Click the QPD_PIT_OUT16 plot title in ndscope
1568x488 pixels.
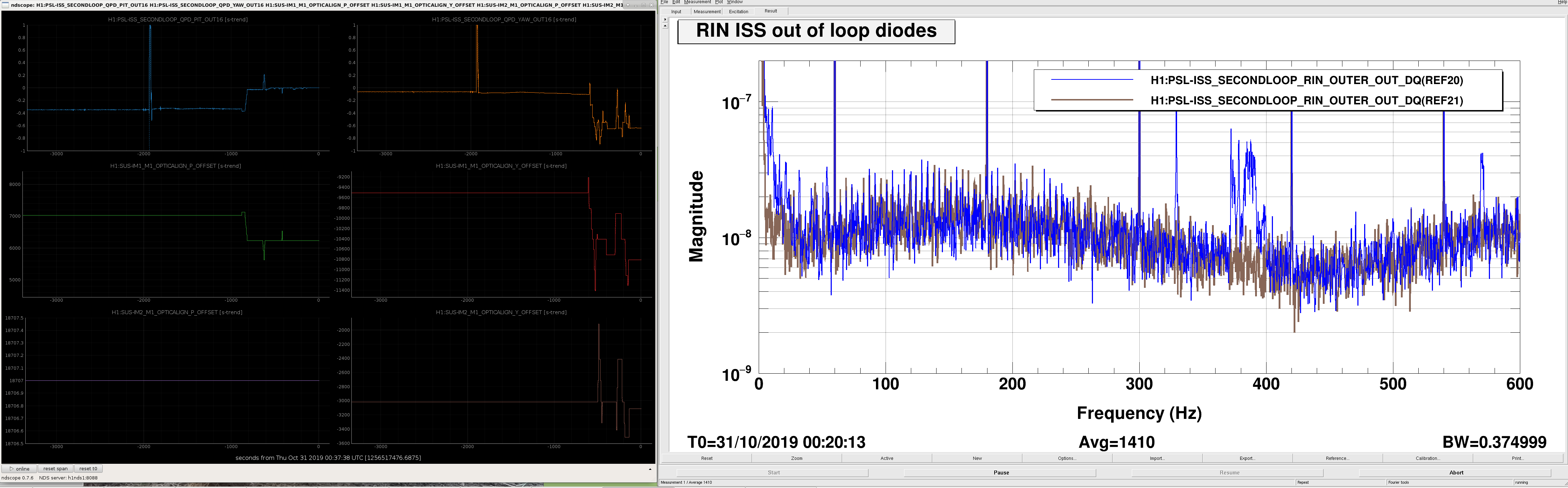[x=178, y=20]
